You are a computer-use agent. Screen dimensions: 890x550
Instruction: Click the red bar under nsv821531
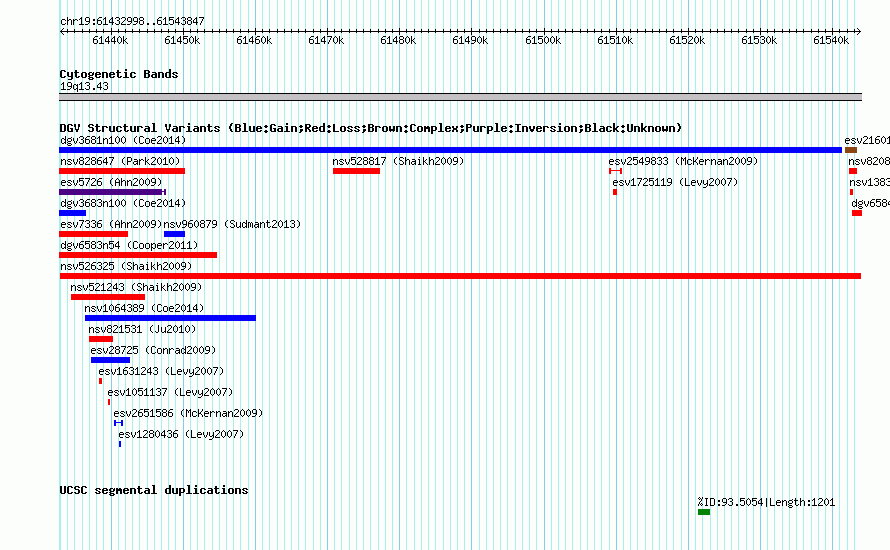pyautogui.click(x=101, y=339)
